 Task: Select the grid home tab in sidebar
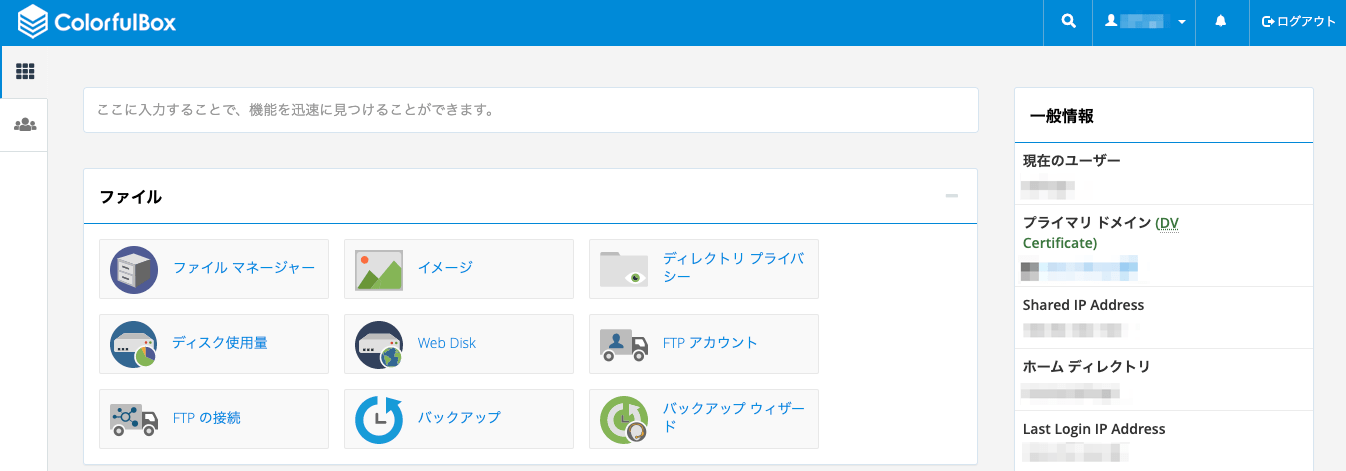24,72
